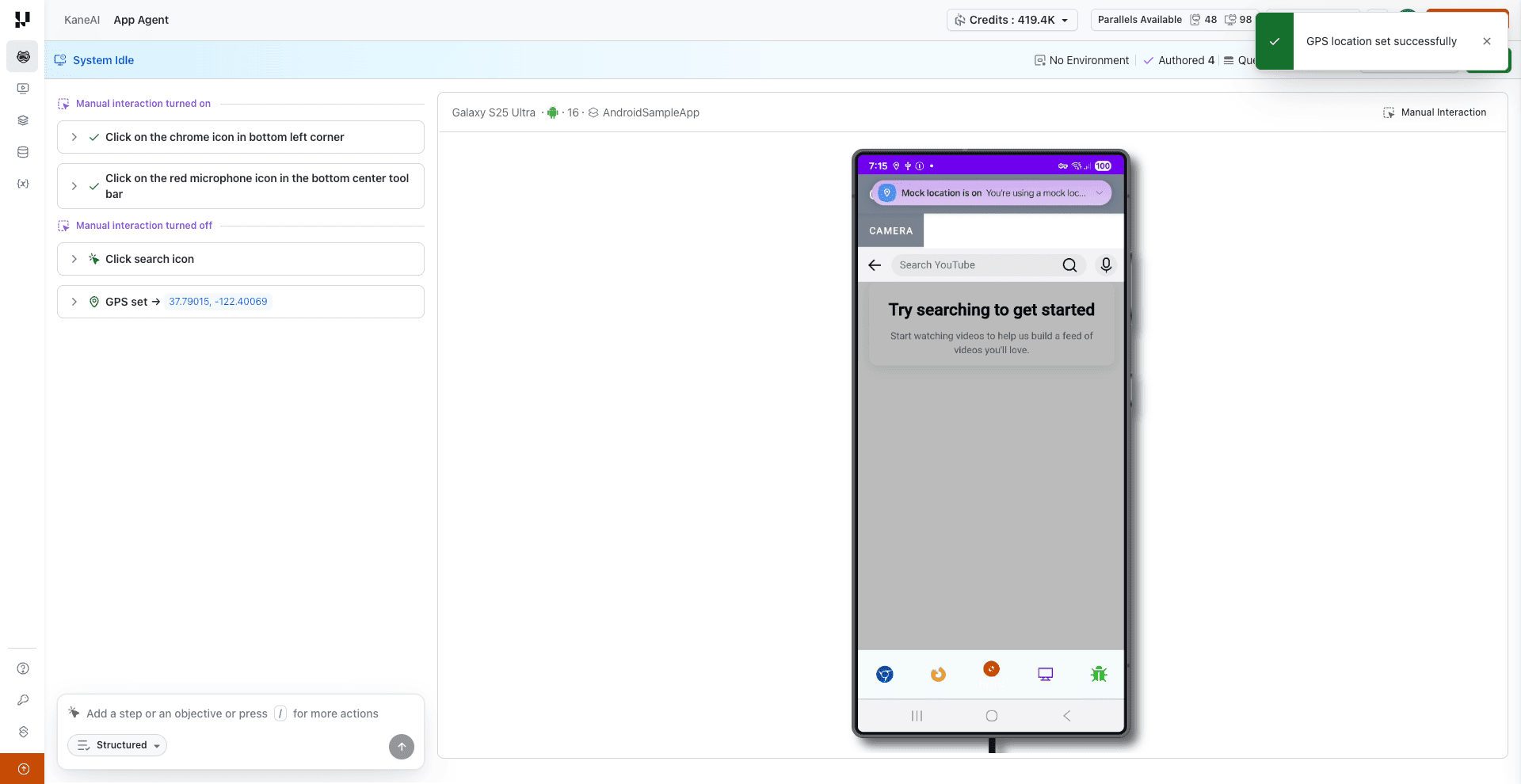
Task: Expand the 'Click search icon' step
Action: tap(74, 259)
